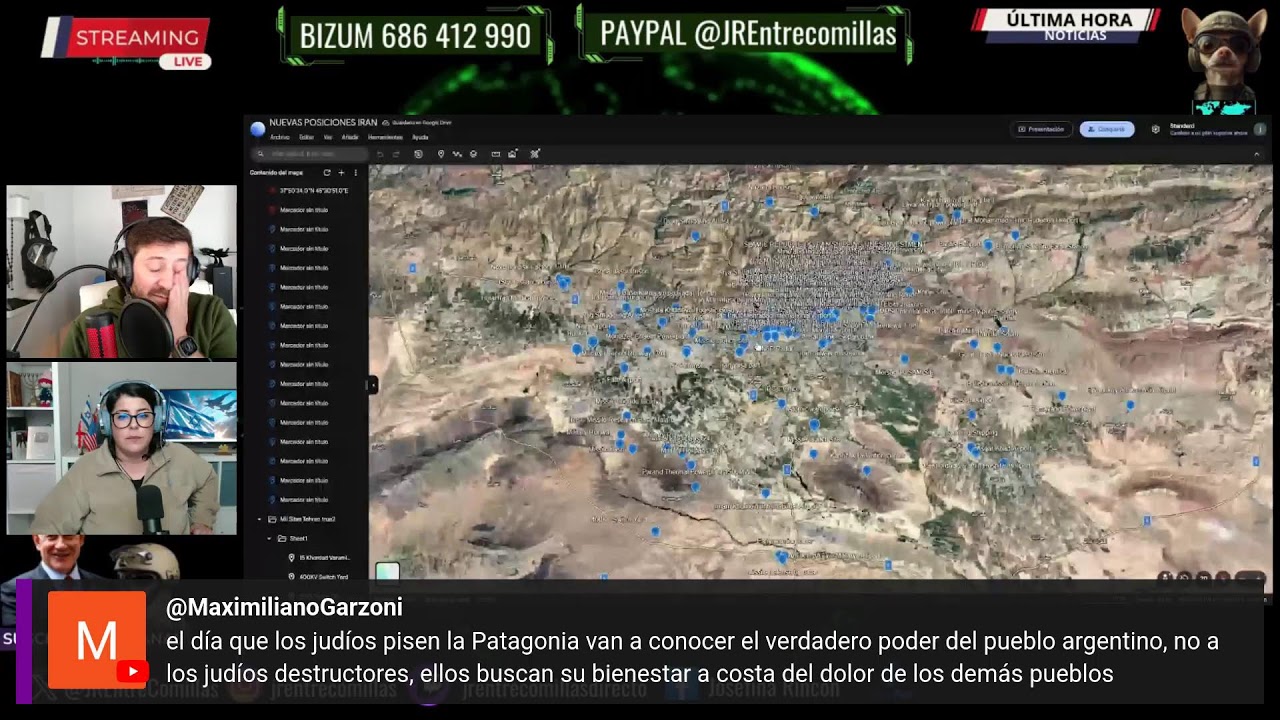The height and width of the screenshot is (720, 1280).
Task: Click the undo arrow in Earth toolbar
Action: 380,154
